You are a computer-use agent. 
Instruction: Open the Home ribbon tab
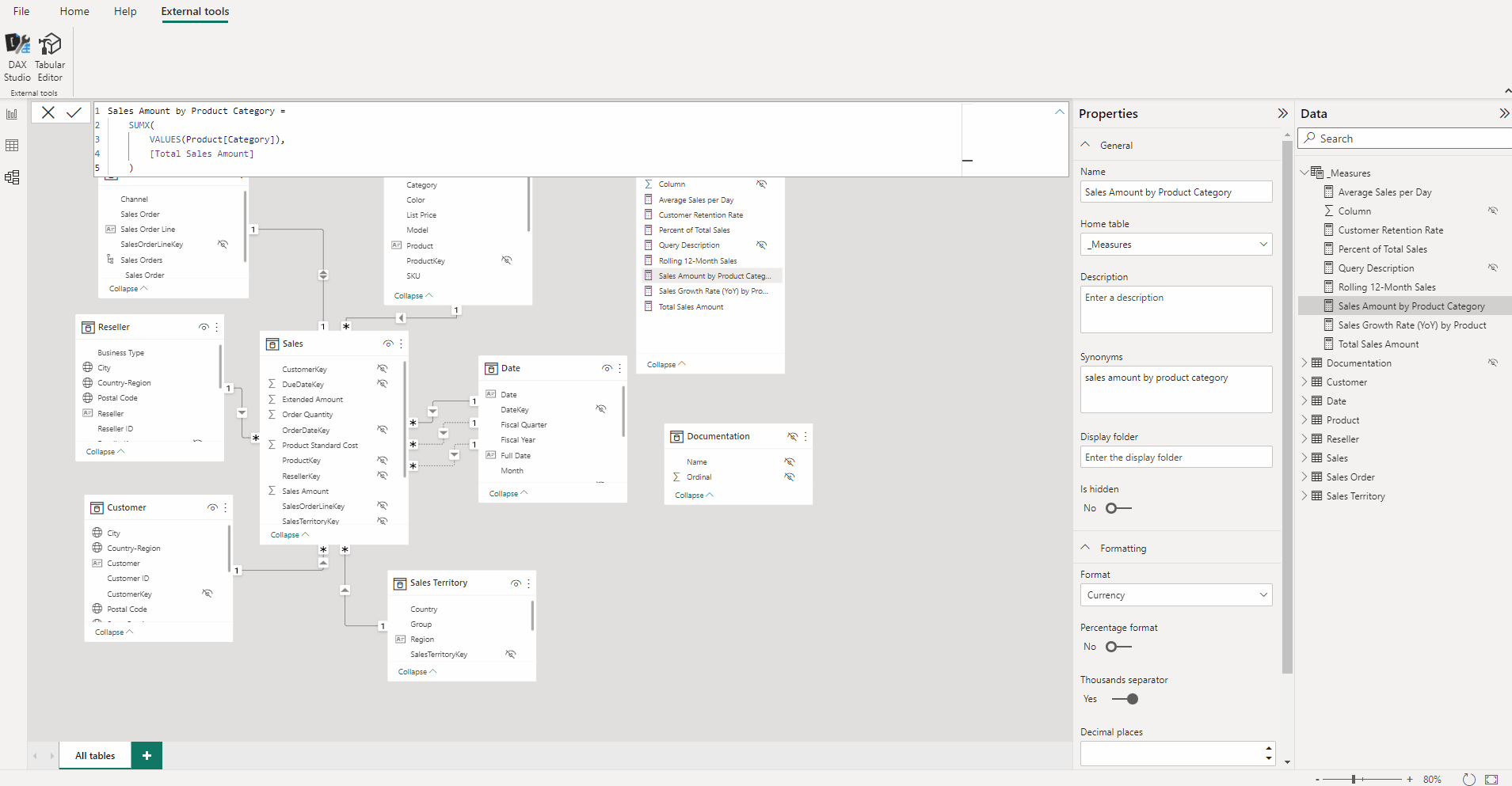click(x=74, y=11)
